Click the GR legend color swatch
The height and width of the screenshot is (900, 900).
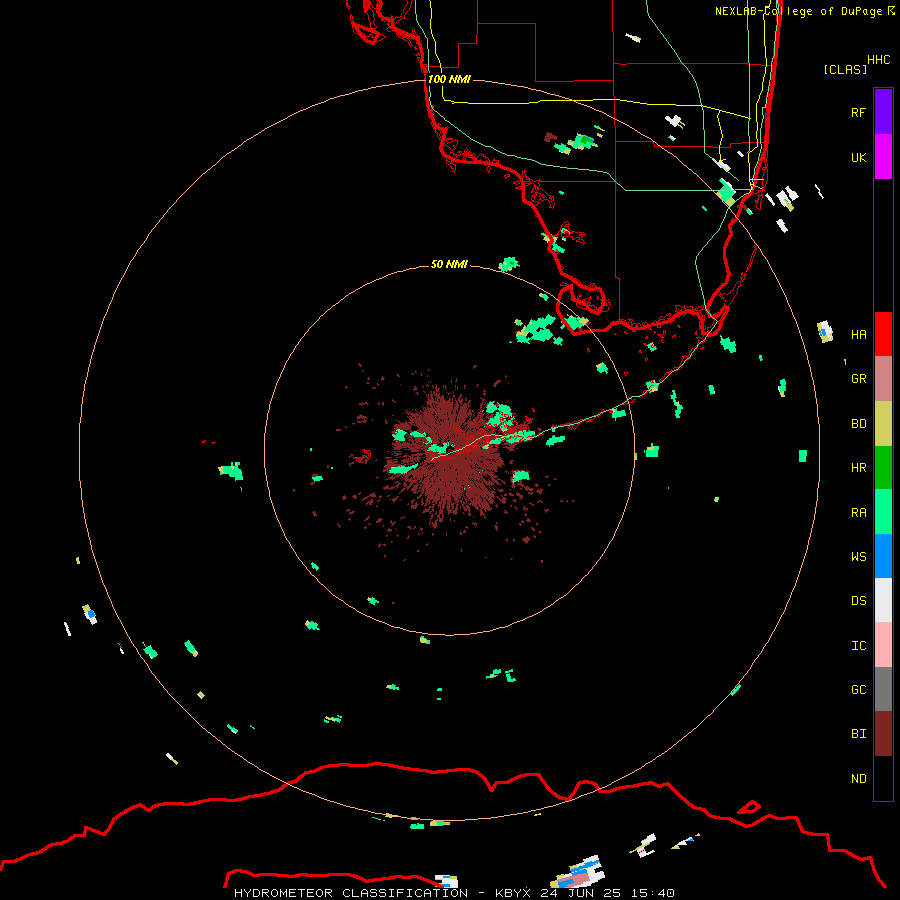pos(883,379)
